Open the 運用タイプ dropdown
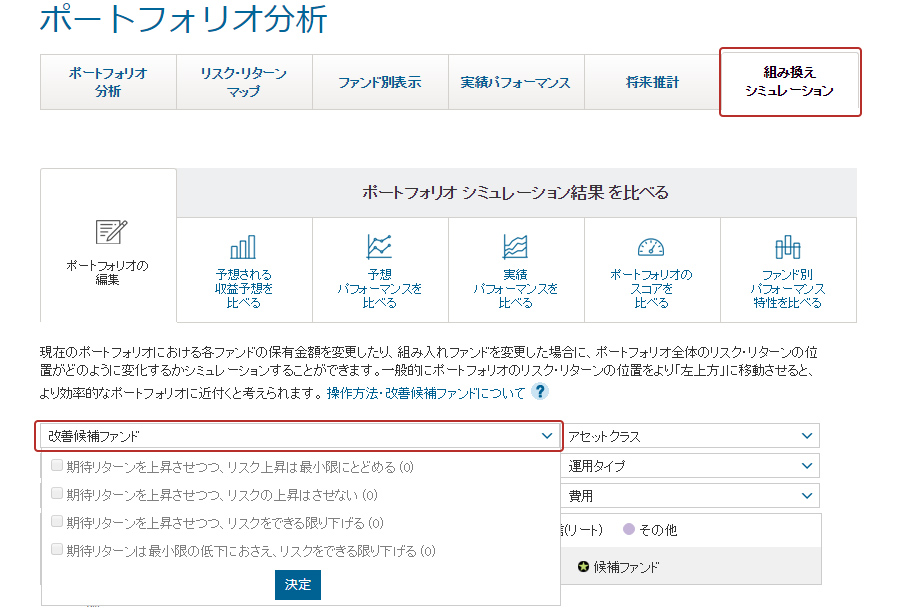 690,466
